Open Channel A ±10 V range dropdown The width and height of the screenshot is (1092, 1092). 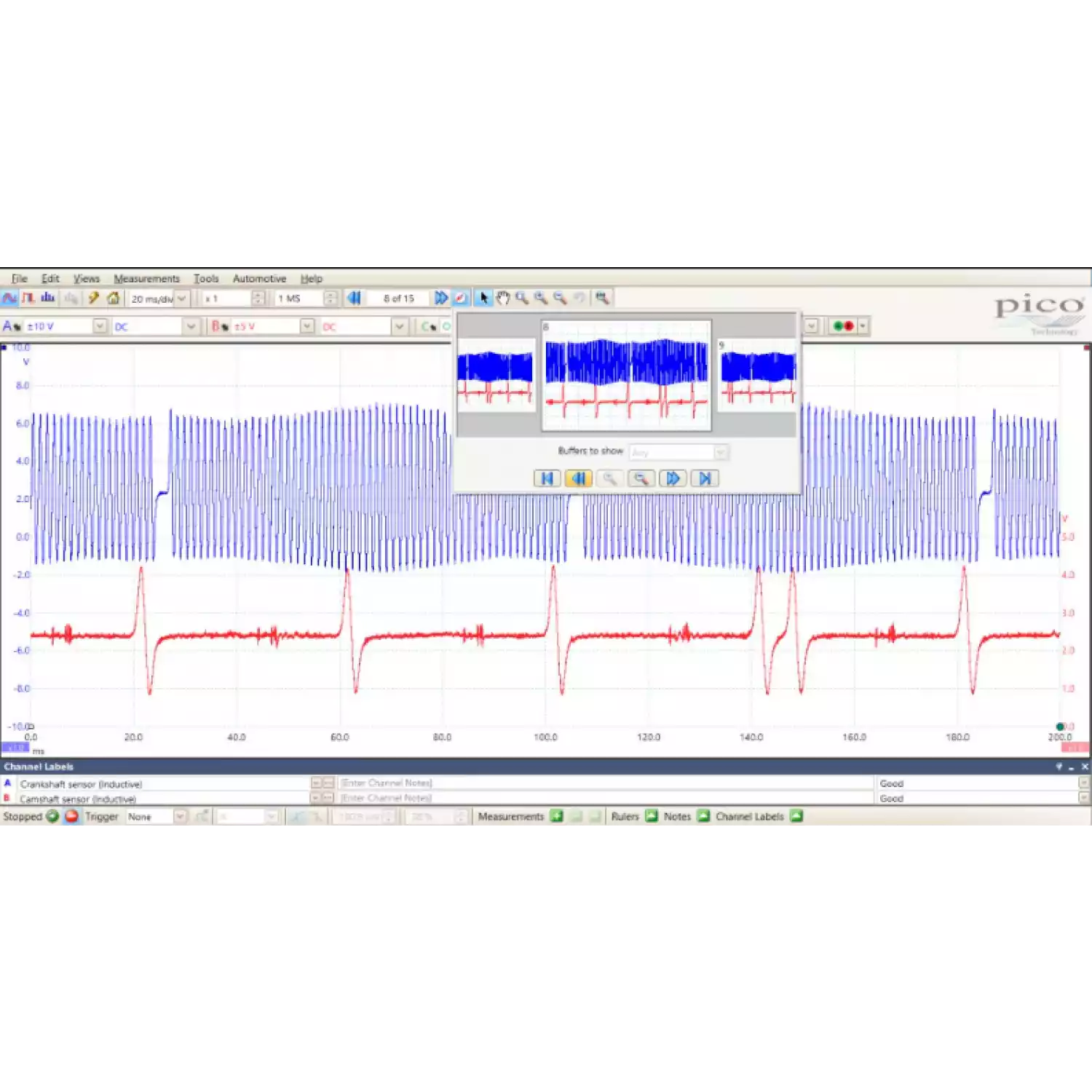pyautogui.click(x=100, y=326)
